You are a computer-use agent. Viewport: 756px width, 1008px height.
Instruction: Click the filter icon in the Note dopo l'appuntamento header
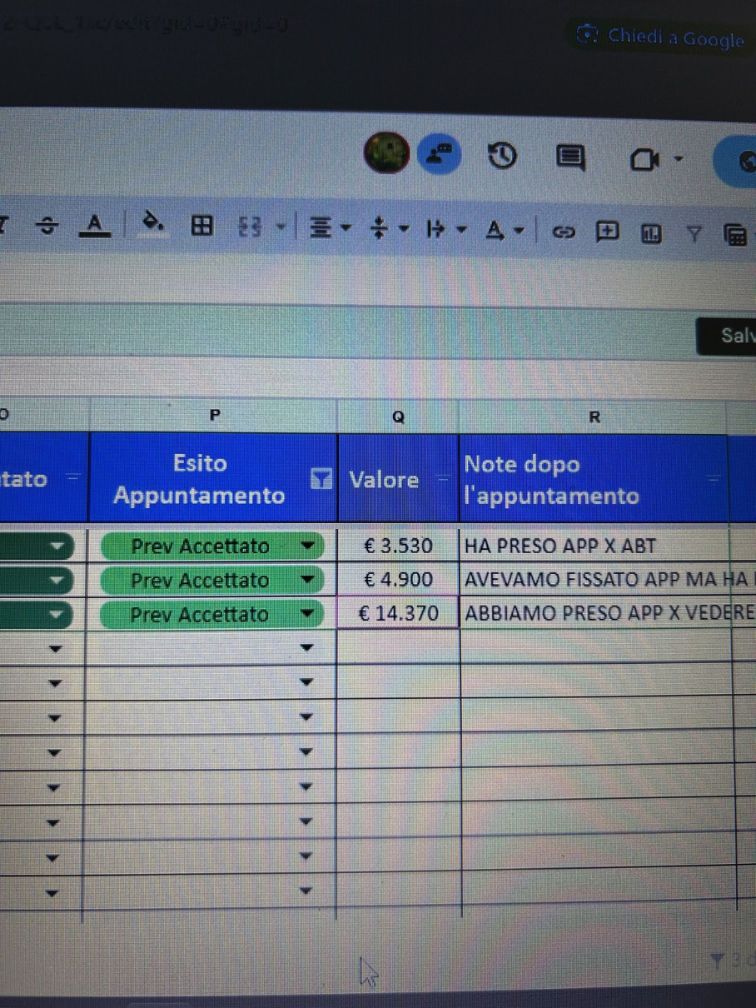coord(713,479)
